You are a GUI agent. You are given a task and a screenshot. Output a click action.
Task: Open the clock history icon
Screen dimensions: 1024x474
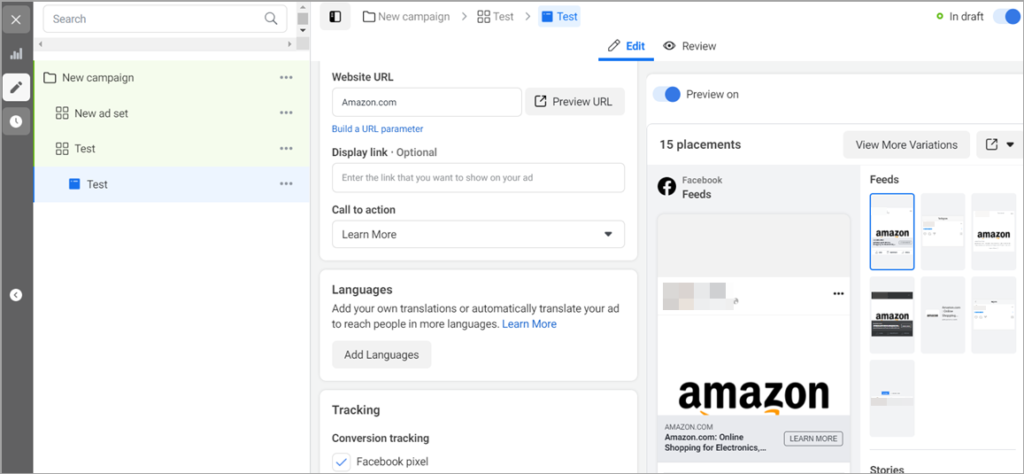coord(16,121)
